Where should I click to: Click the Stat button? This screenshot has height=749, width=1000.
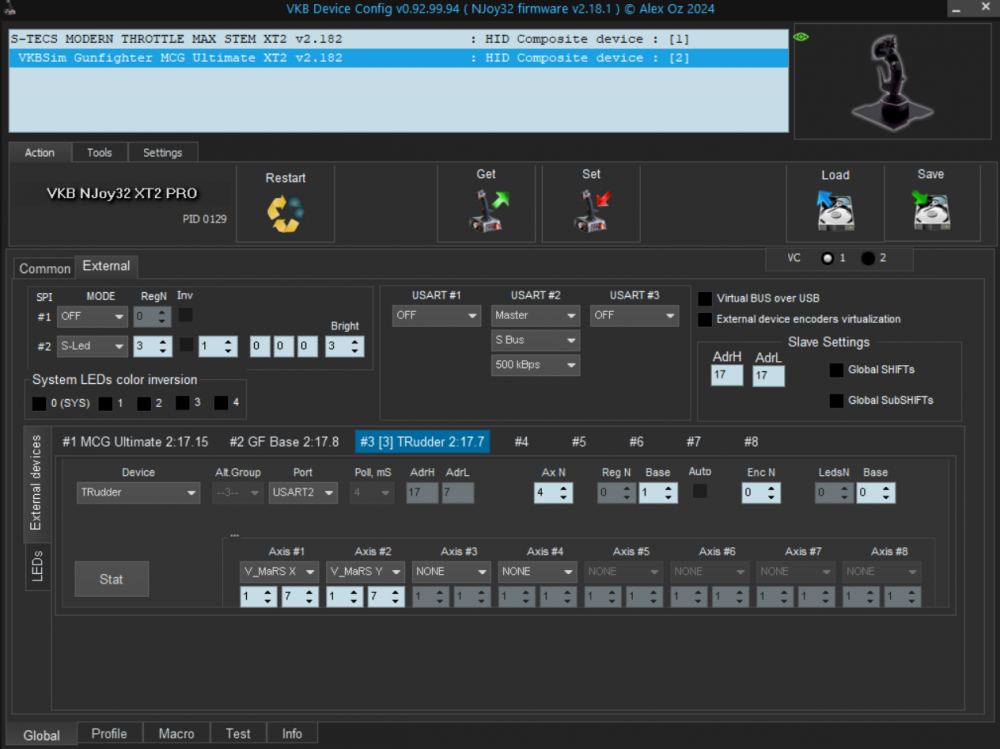[111, 578]
